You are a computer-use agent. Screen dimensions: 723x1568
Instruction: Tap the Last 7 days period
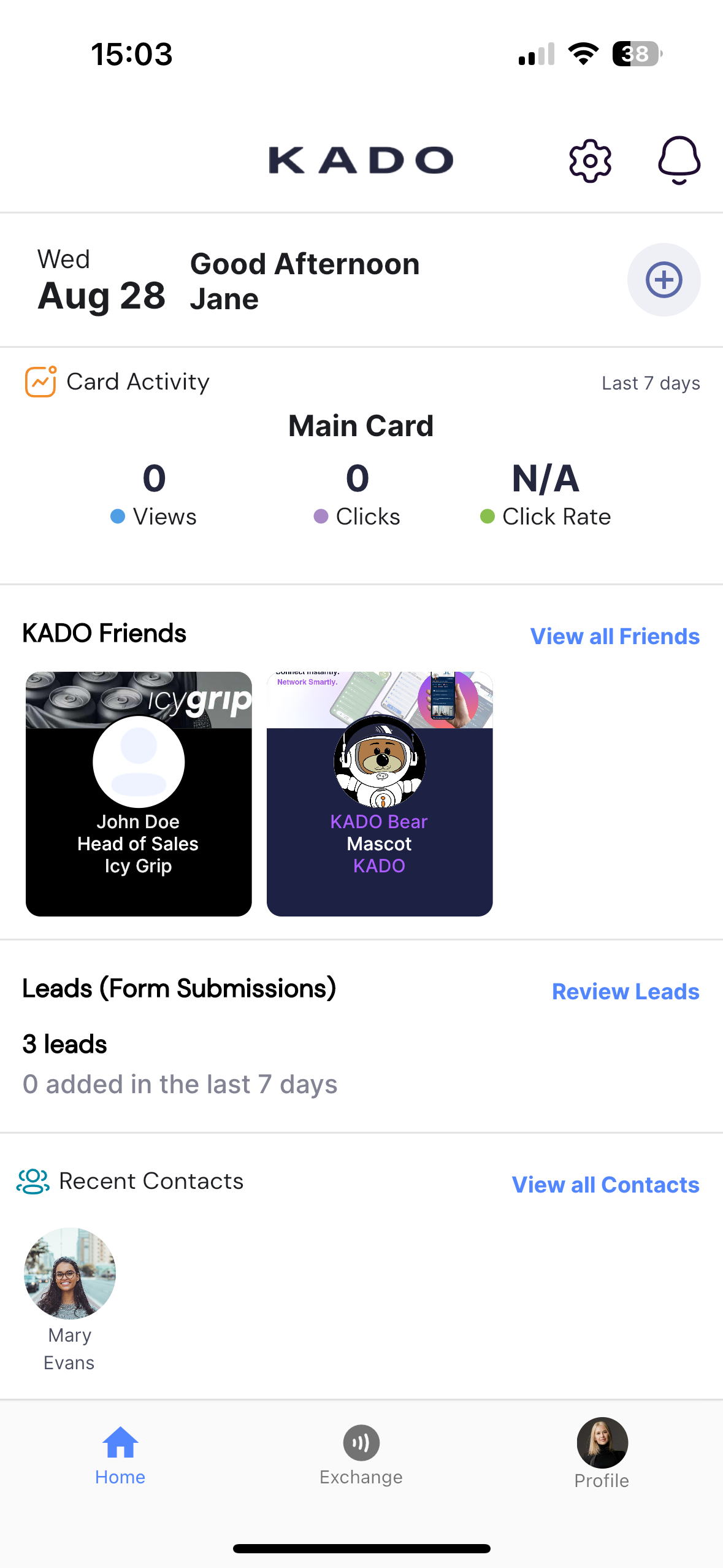click(x=651, y=383)
